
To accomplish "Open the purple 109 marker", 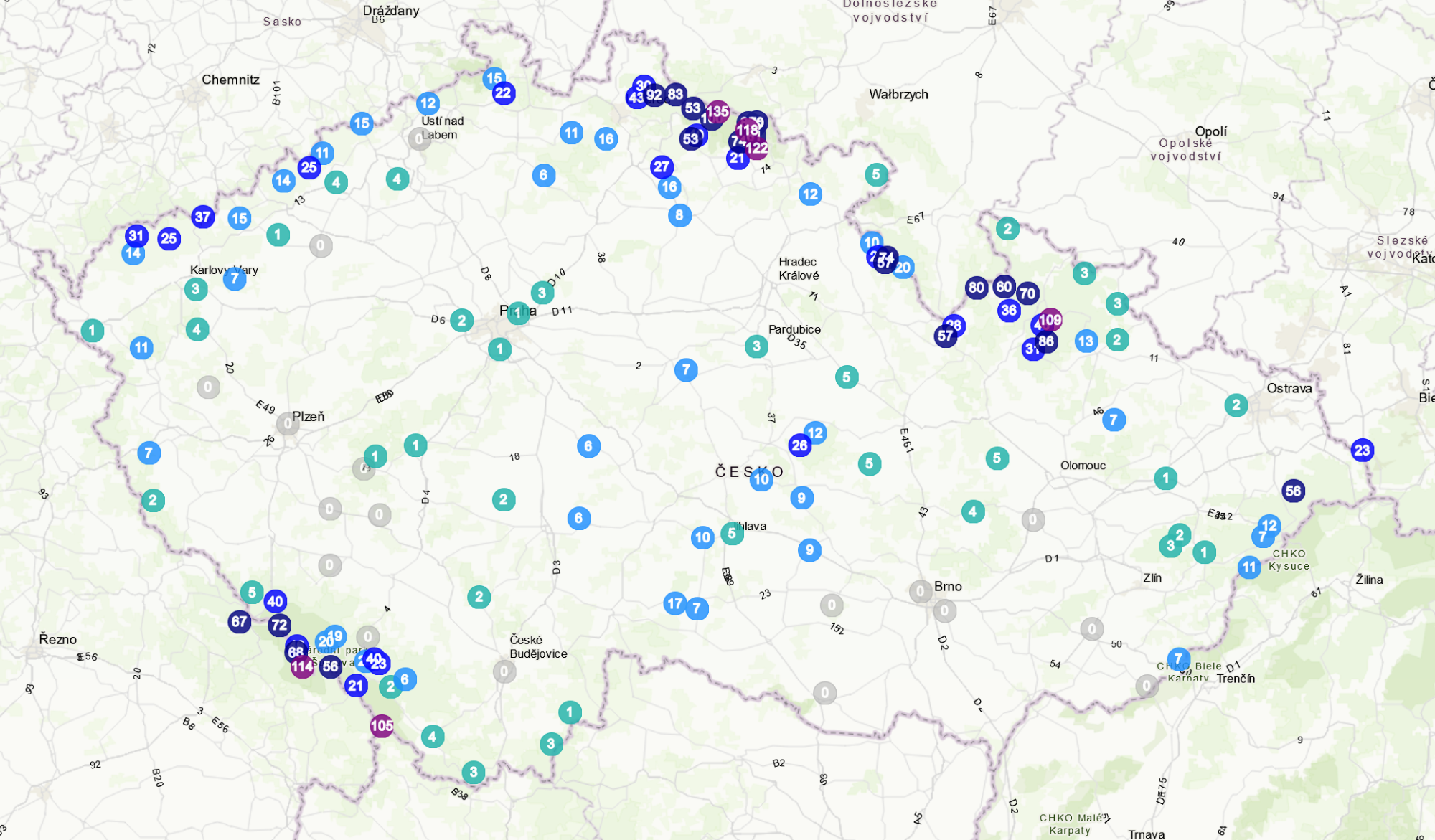I will pyautogui.click(x=1050, y=320).
